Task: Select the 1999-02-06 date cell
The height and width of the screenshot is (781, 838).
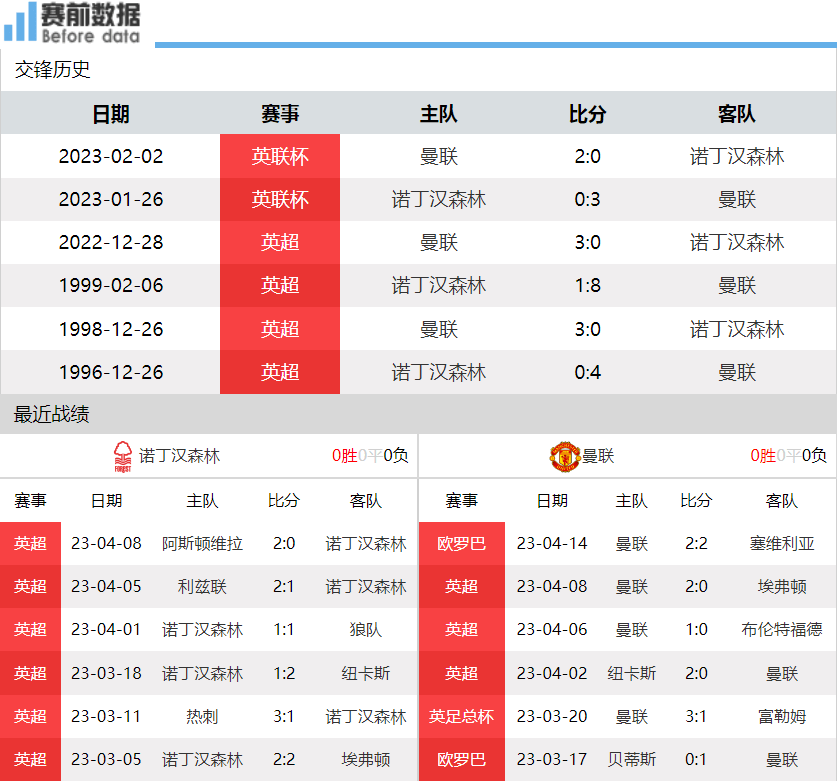Action: [111, 285]
